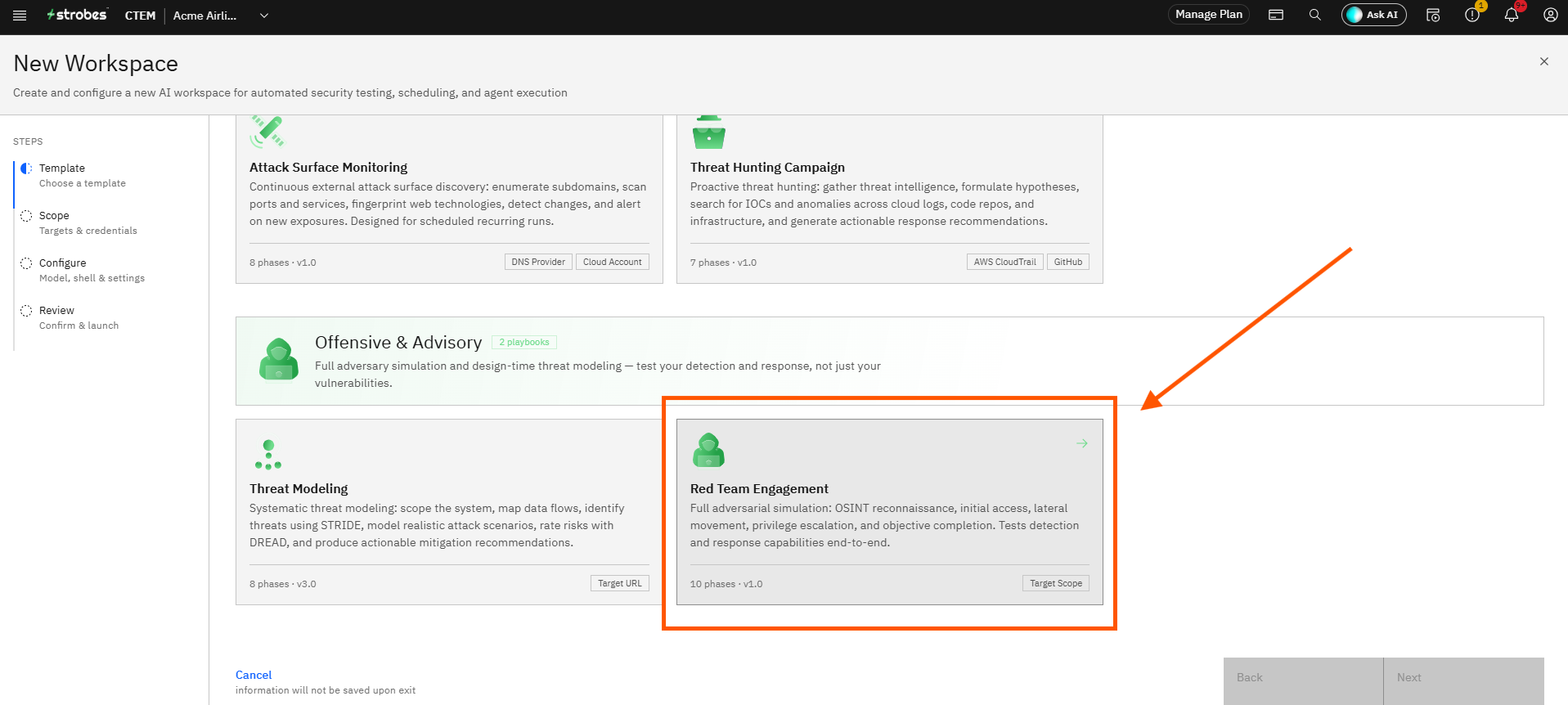The width and height of the screenshot is (1568, 705).
Task: Choose the Threat Modeling template card
Action: pyautogui.click(x=449, y=512)
